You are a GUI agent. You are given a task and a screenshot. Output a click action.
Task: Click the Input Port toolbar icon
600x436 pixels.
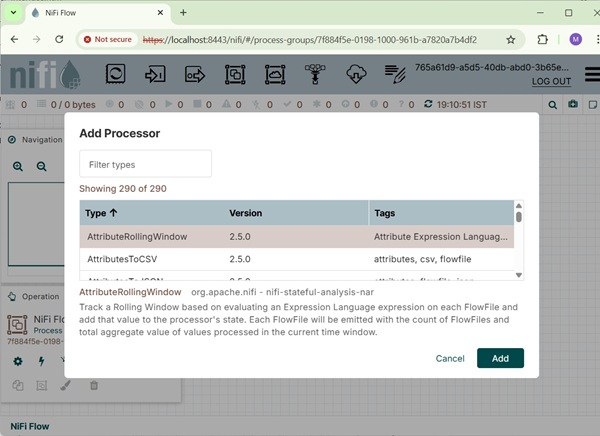click(x=155, y=75)
